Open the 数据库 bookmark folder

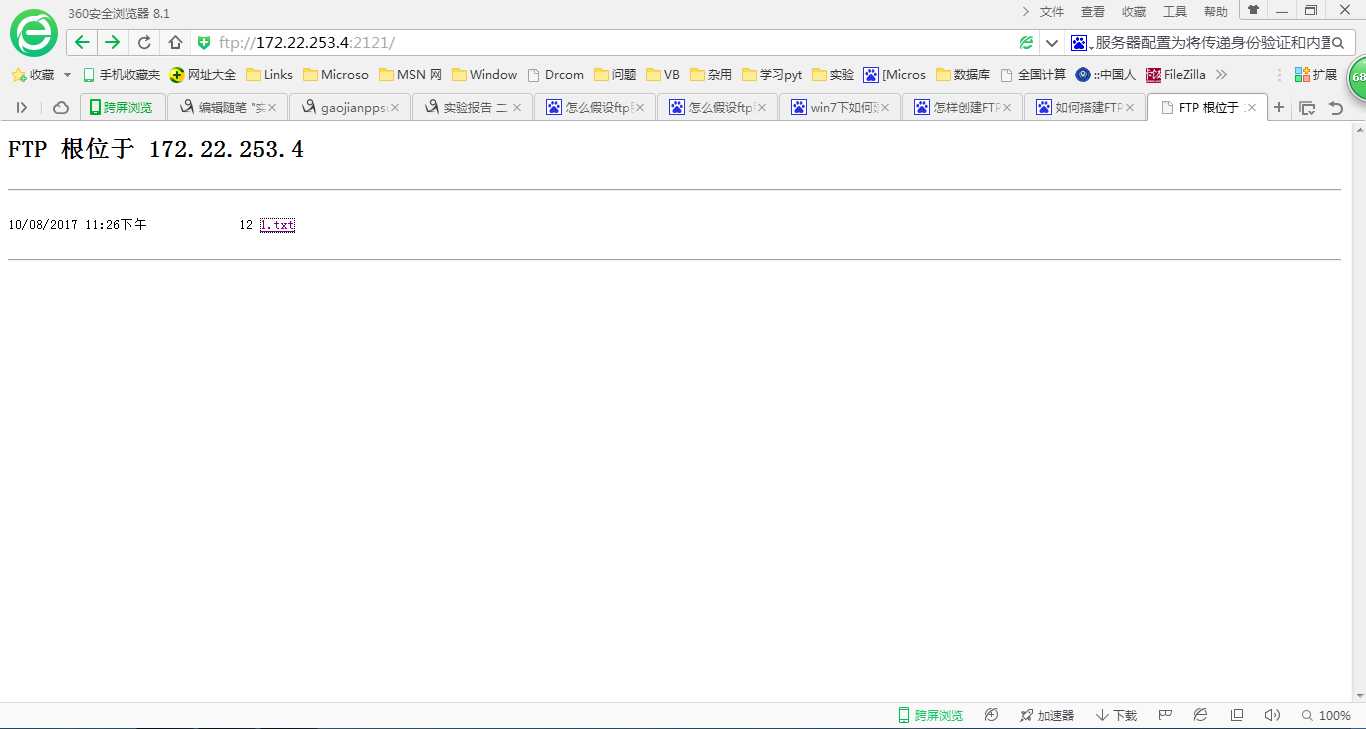tap(963, 75)
